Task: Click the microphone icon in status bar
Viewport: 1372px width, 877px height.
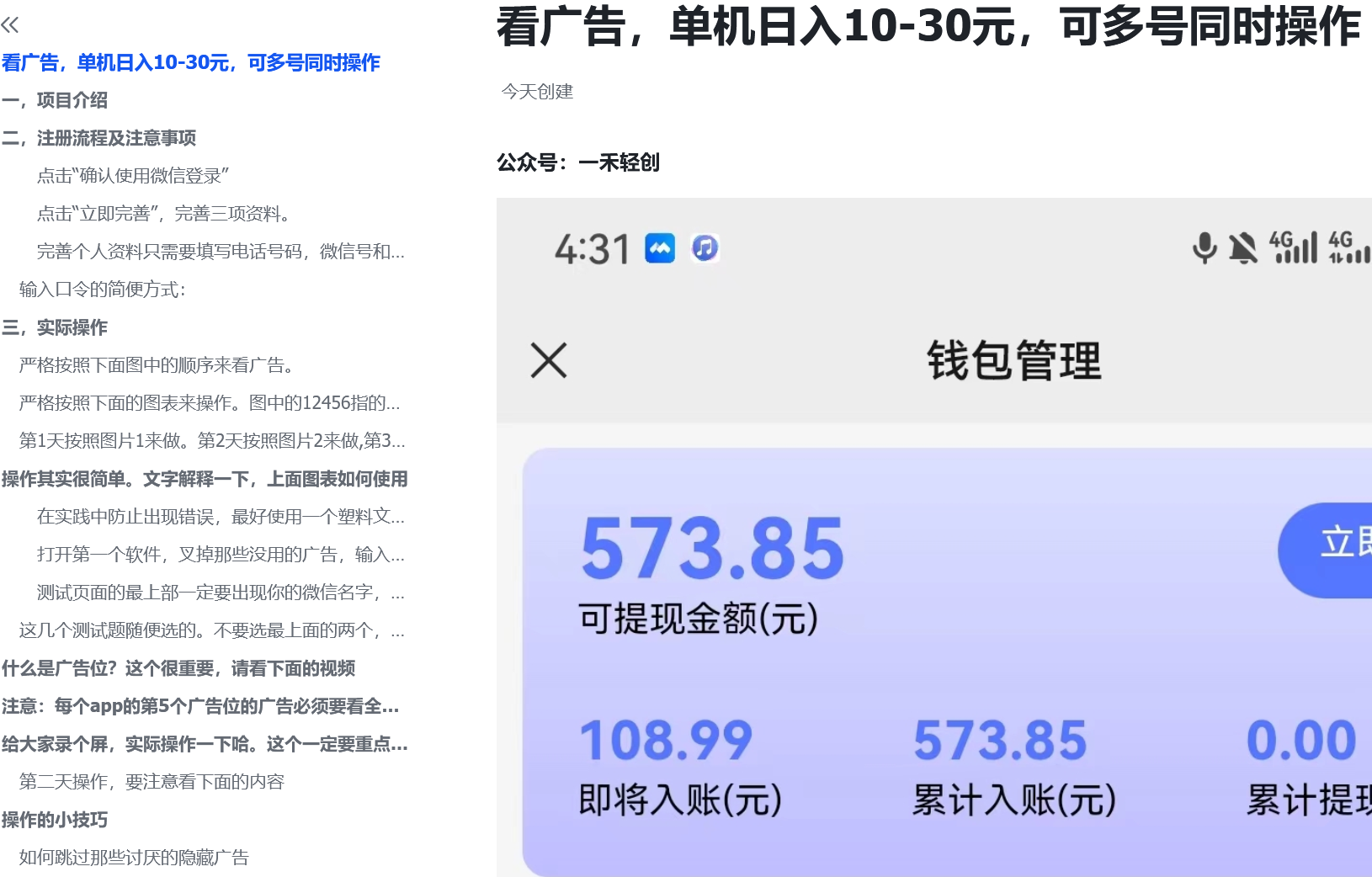Action: [x=1204, y=248]
